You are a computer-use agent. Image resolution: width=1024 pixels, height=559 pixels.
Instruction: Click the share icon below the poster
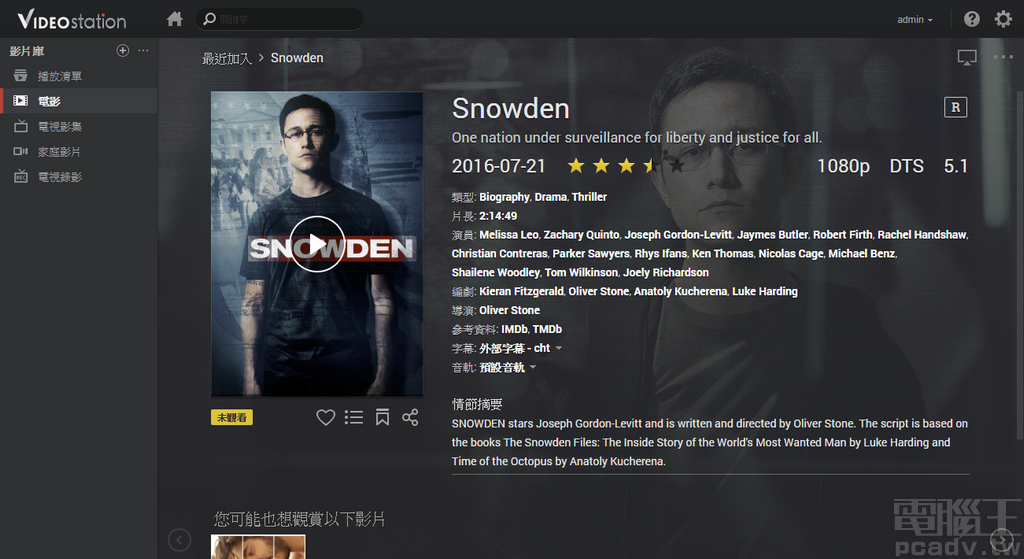click(x=410, y=417)
